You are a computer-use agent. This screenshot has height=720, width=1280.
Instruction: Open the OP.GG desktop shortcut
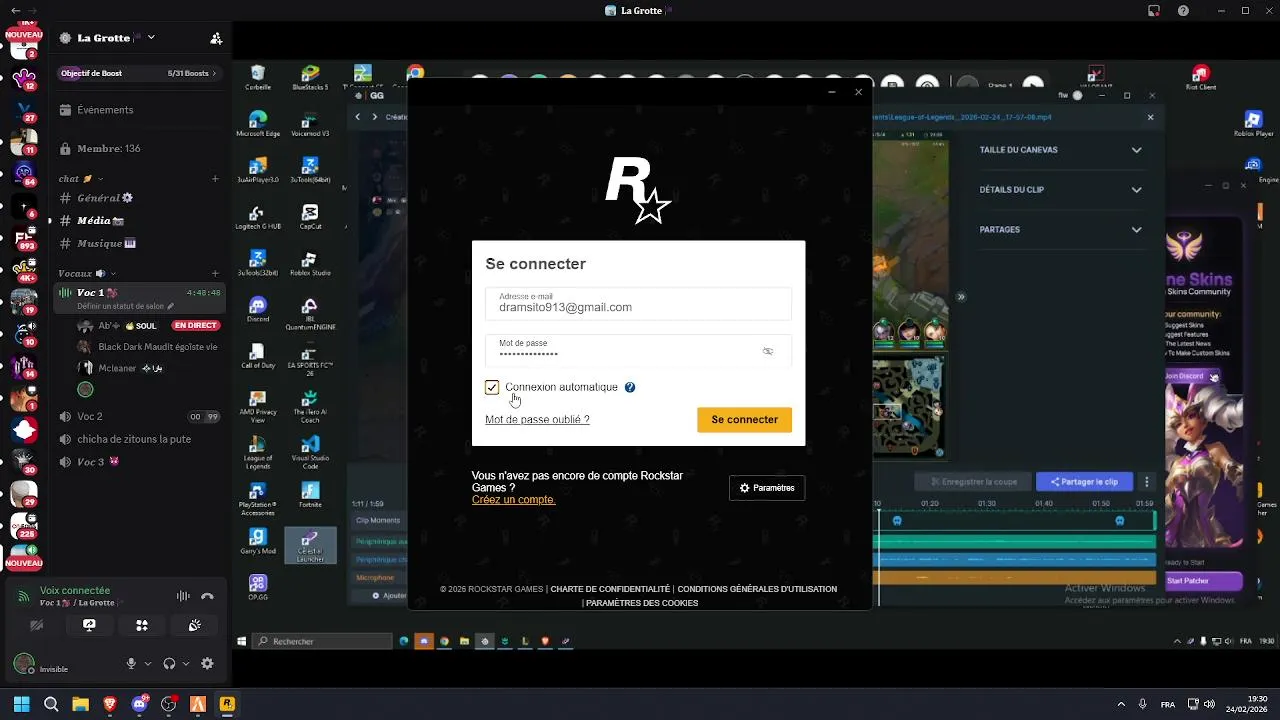pyautogui.click(x=257, y=586)
